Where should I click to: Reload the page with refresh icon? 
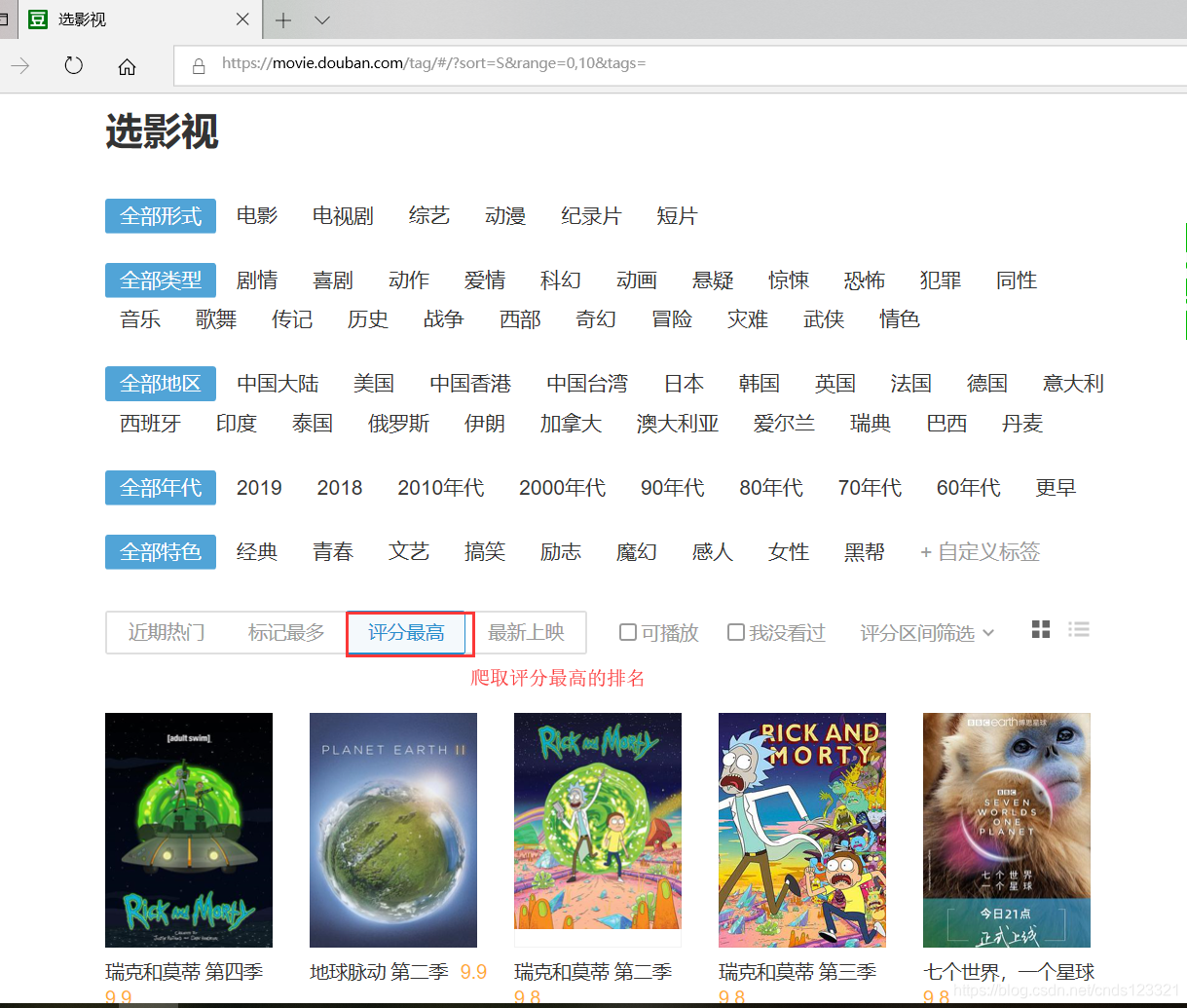pyautogui.click(x=73, y=65)
